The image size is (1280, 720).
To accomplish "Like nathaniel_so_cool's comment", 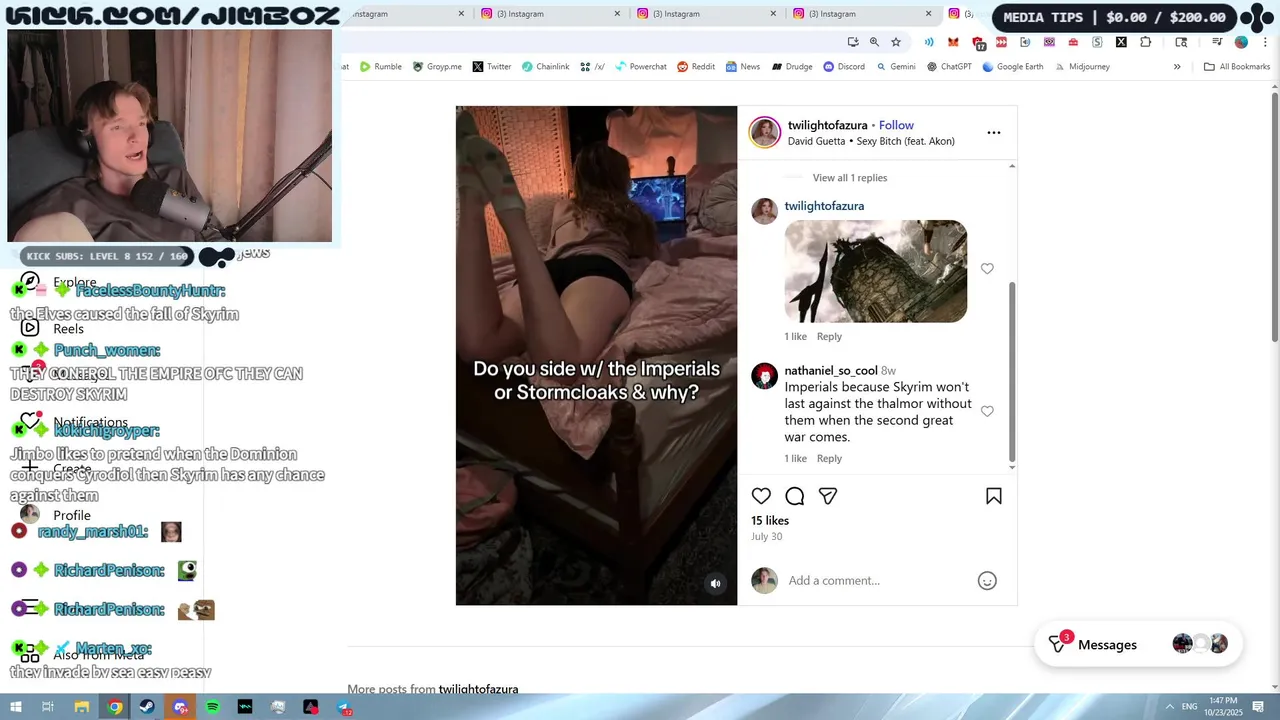I will (x=987, y=411).
